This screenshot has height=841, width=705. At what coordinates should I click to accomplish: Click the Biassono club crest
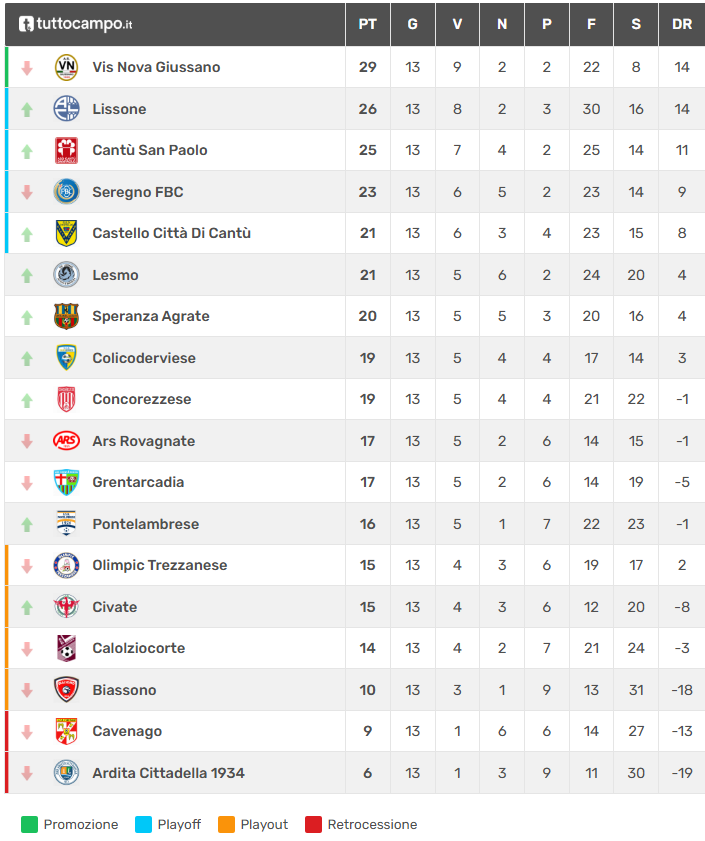pos(66,690)
